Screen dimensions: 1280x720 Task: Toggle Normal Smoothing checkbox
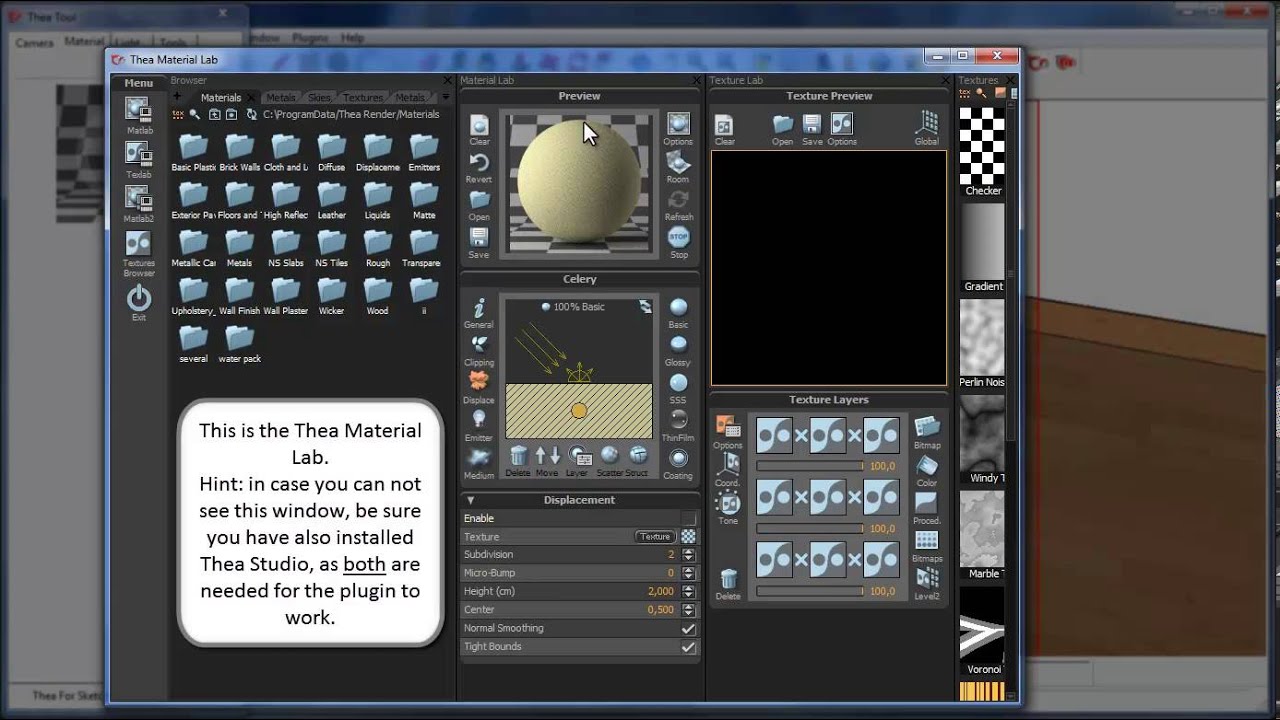[688, 628]
